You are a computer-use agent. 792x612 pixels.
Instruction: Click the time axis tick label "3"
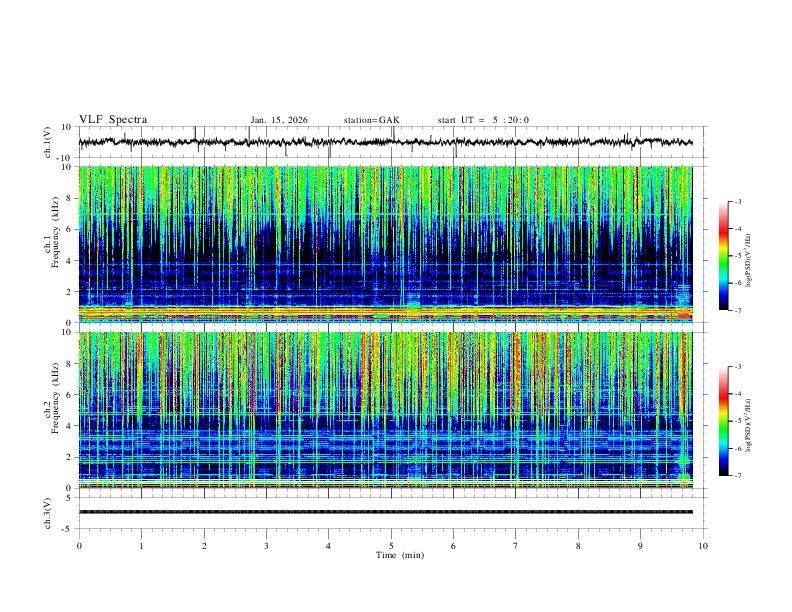[x=266, y=546]
